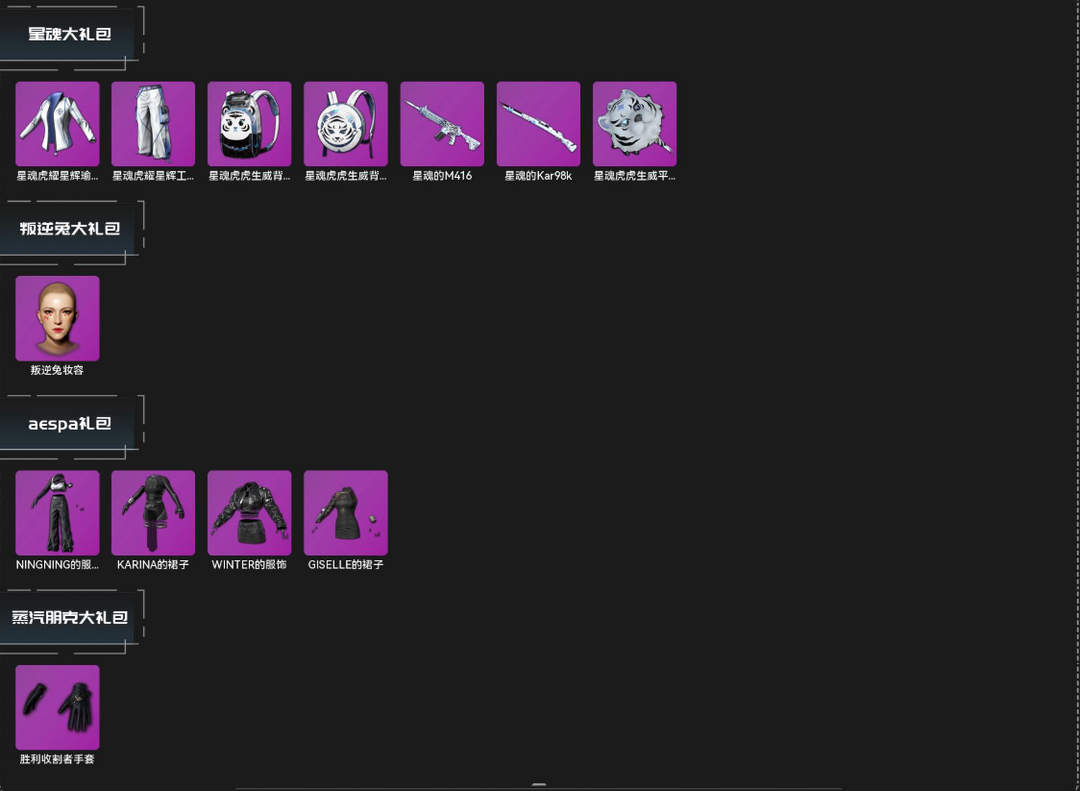Pick the 星魂的Kar98k rifle skin
Viewport: 1080px width, 791px height.
point(539,124)
